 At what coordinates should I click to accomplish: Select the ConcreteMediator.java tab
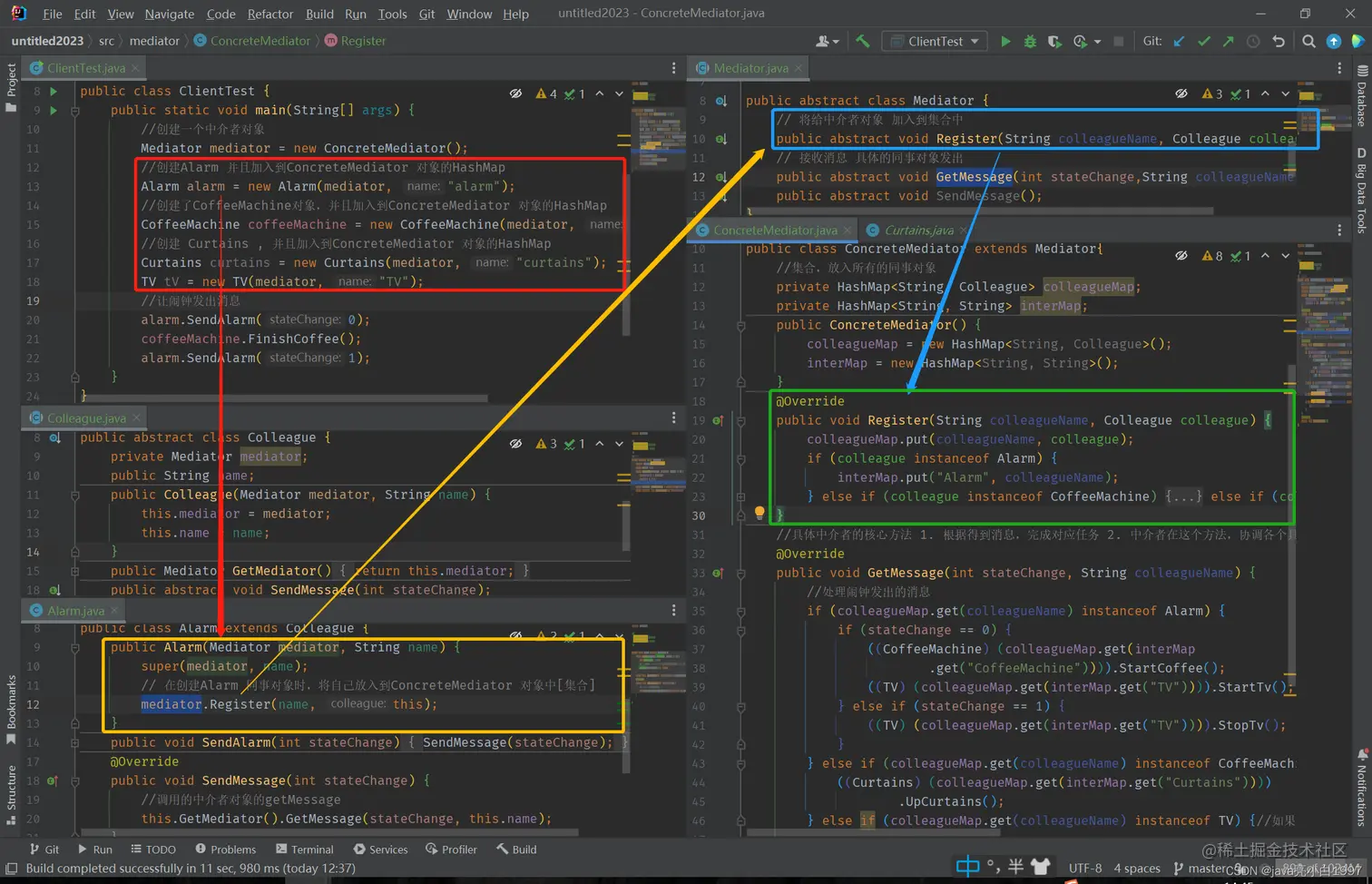coord(774,231)
